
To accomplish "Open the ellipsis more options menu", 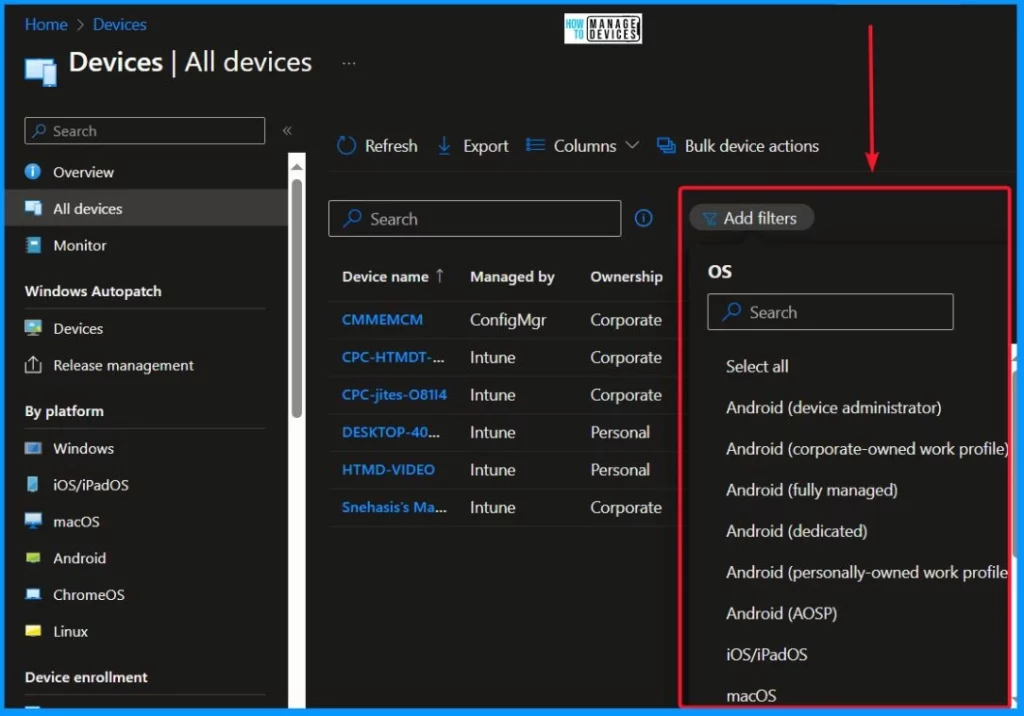I will coord(349,63).
